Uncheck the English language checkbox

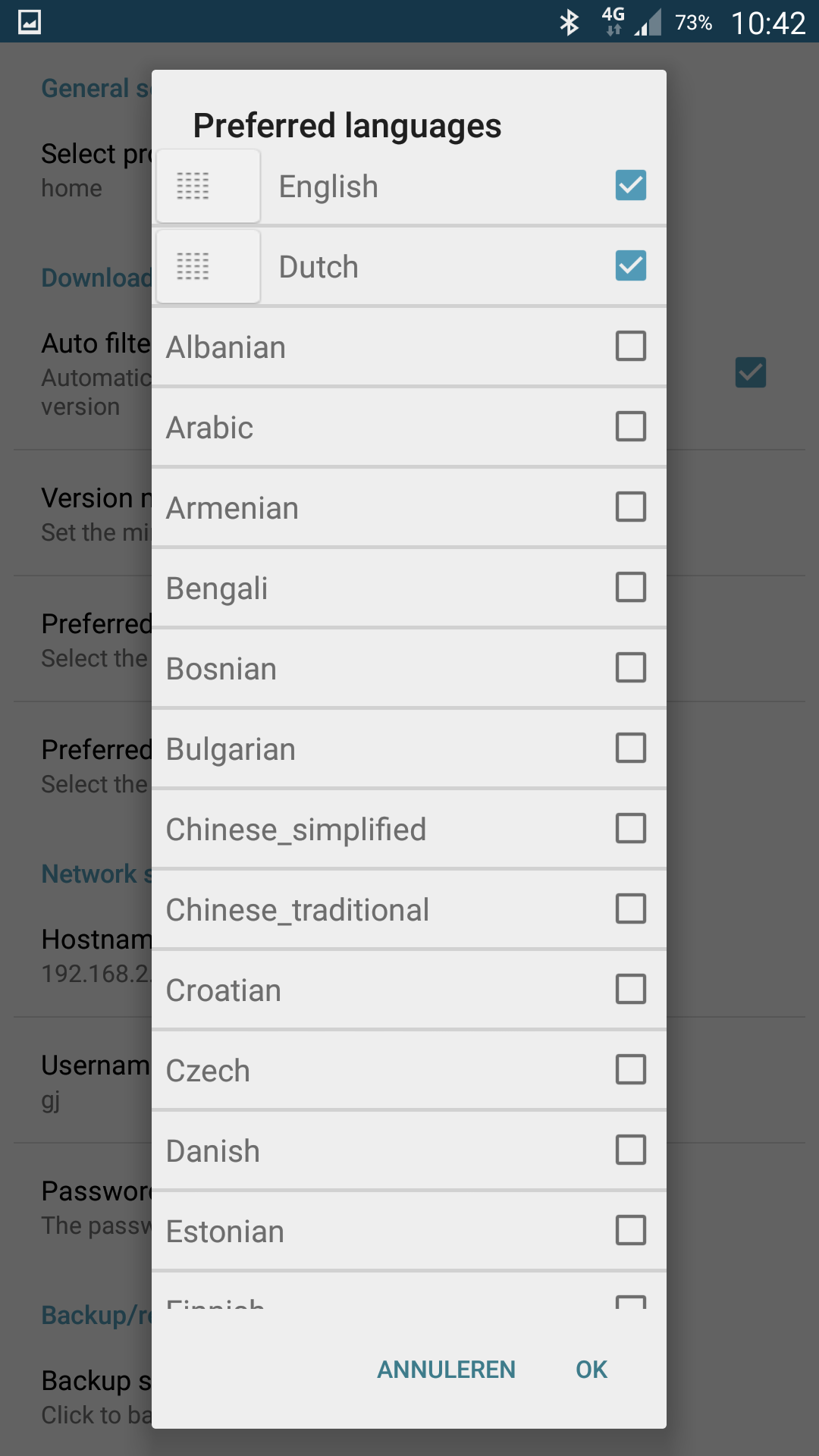point(630,185)
